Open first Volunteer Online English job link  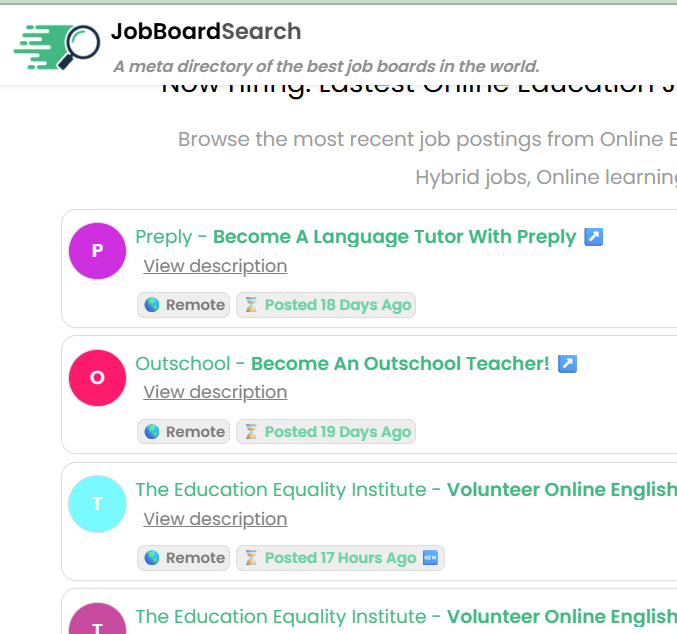[x=560, y=490]
